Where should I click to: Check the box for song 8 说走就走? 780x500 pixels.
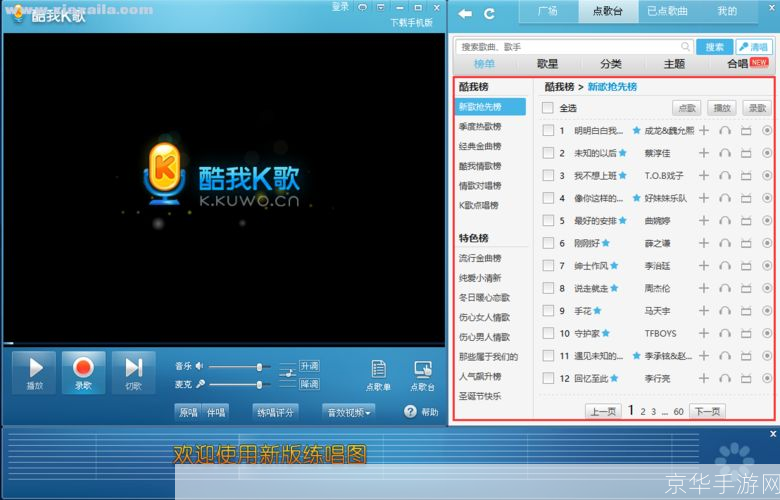pyautogui.click(x=548, y=288)
